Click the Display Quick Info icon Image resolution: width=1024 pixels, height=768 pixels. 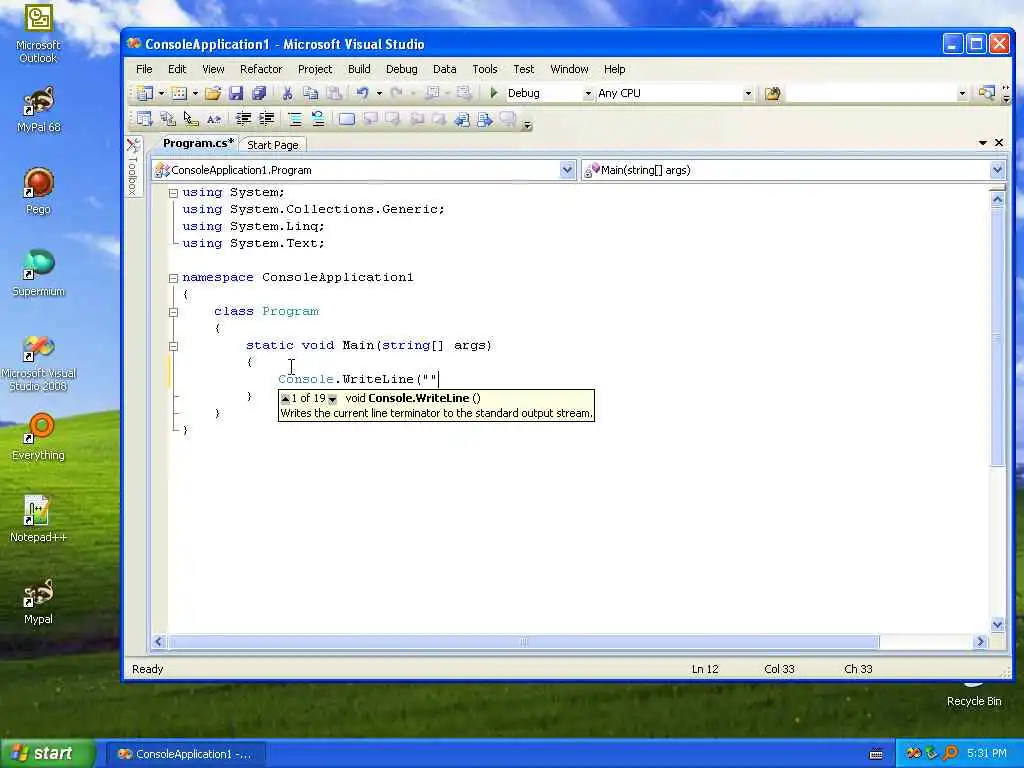coord(191,119)
